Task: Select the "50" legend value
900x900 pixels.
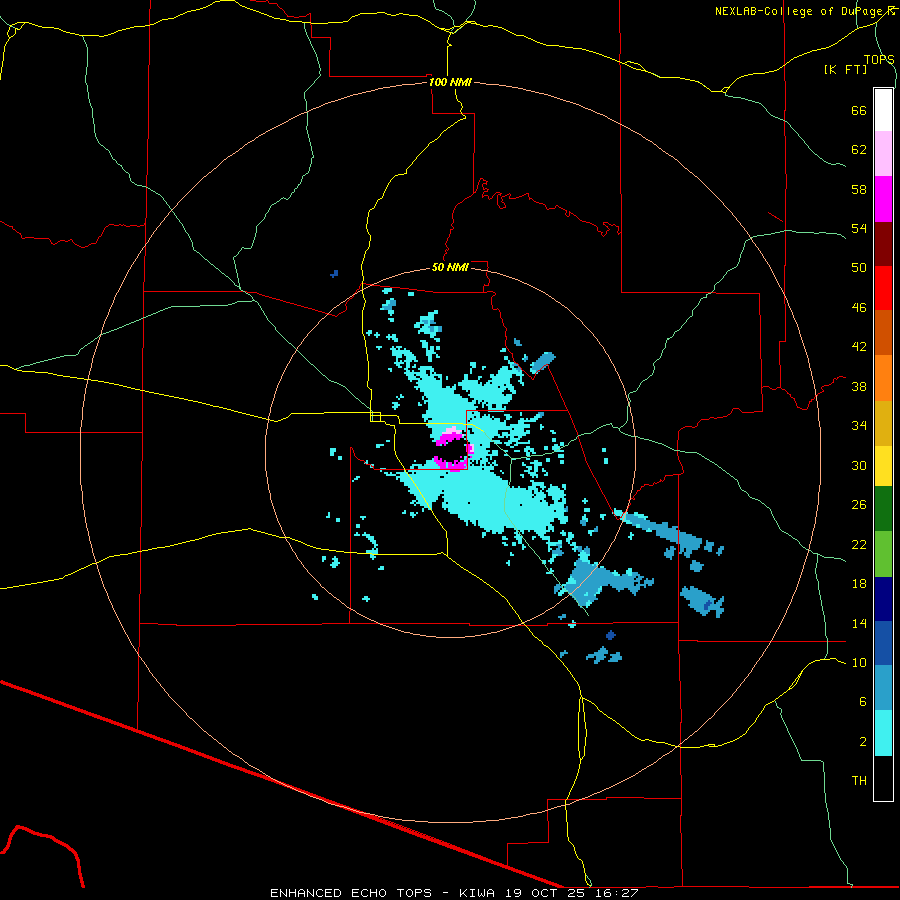Action: click(x=859, y=267)
